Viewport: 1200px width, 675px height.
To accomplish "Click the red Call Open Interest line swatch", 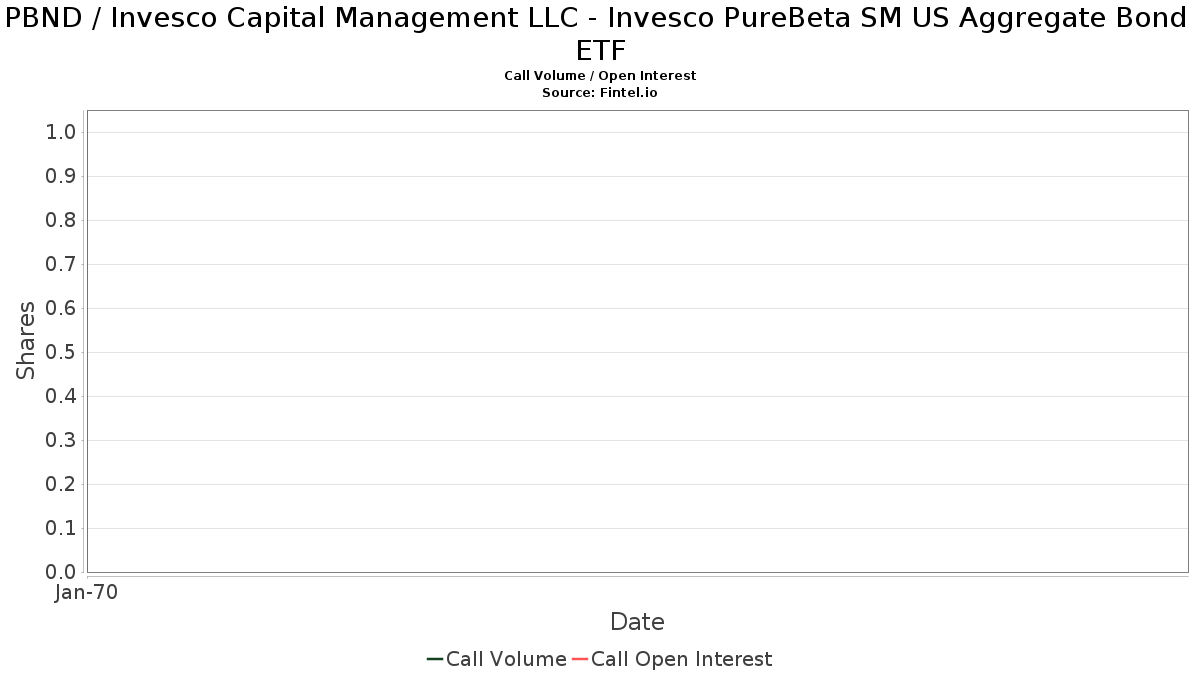I will [x=580, y=659].
